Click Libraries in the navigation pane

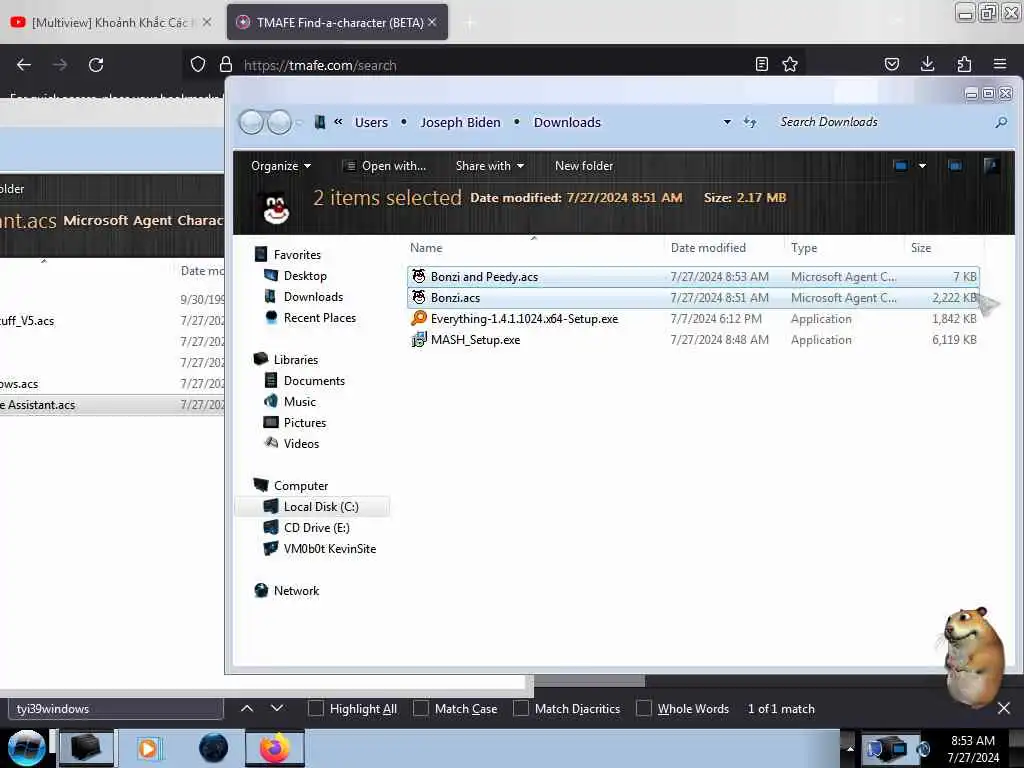(296, 360)
